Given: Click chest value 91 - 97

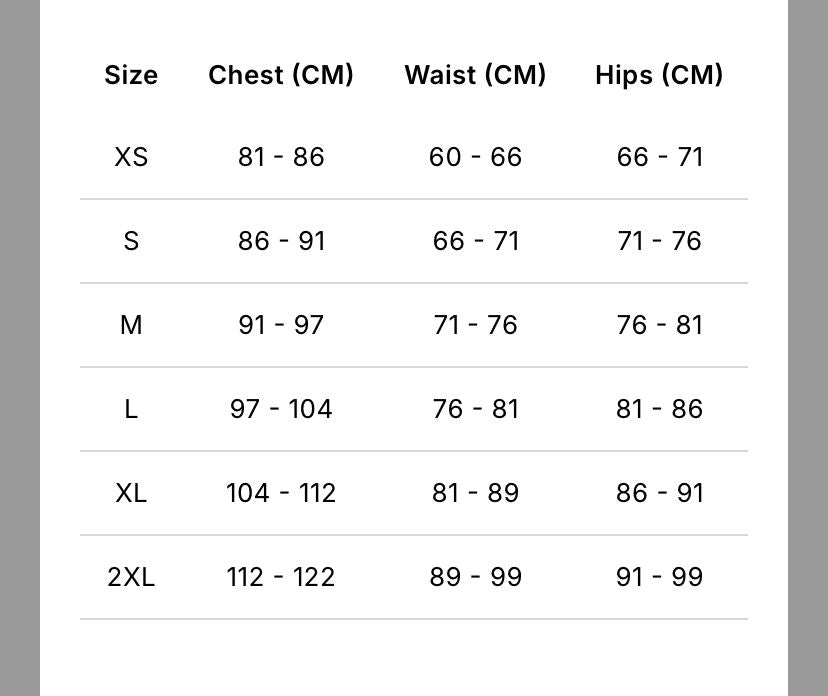Looking at the screenshot, I should click(x=281, y=325).
